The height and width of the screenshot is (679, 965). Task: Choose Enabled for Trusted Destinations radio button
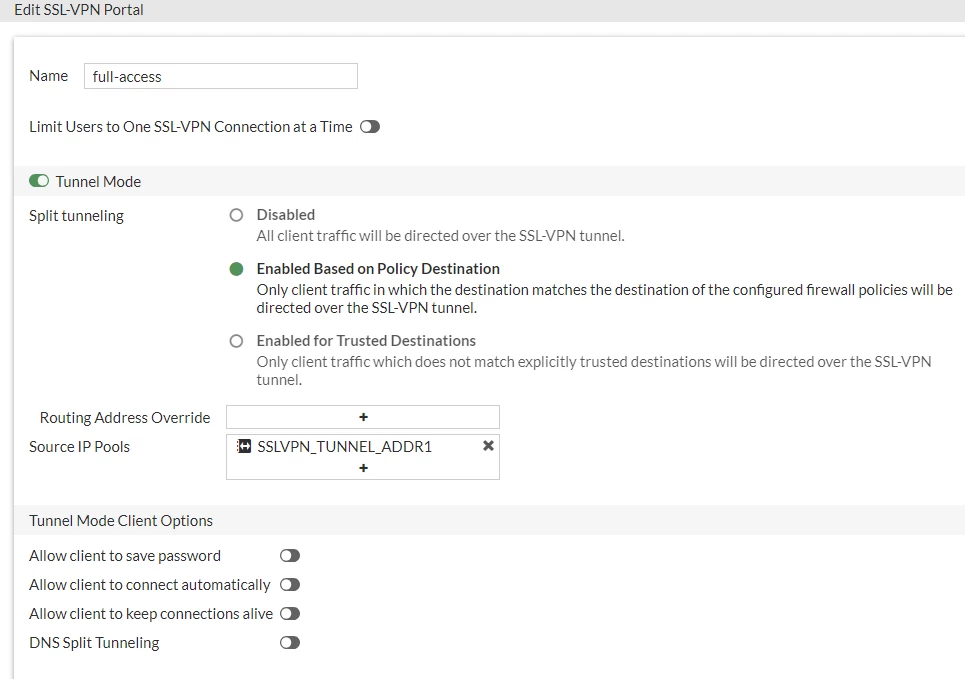(236, 341)
